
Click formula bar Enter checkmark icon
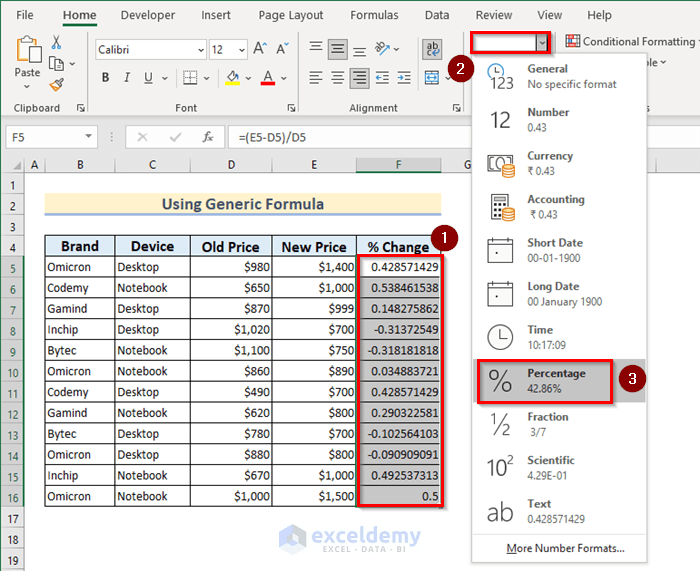(x=175, y=137)
